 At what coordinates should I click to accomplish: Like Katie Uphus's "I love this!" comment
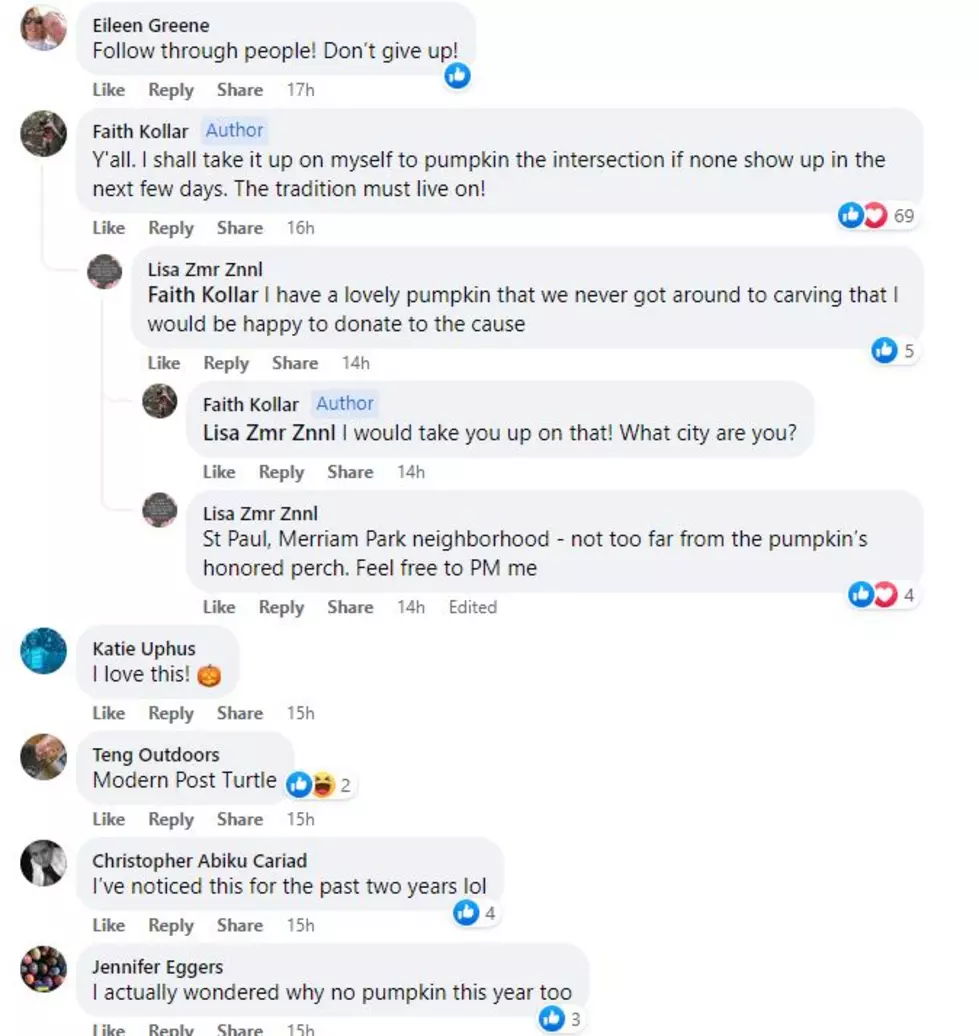(x=108, y=714)
